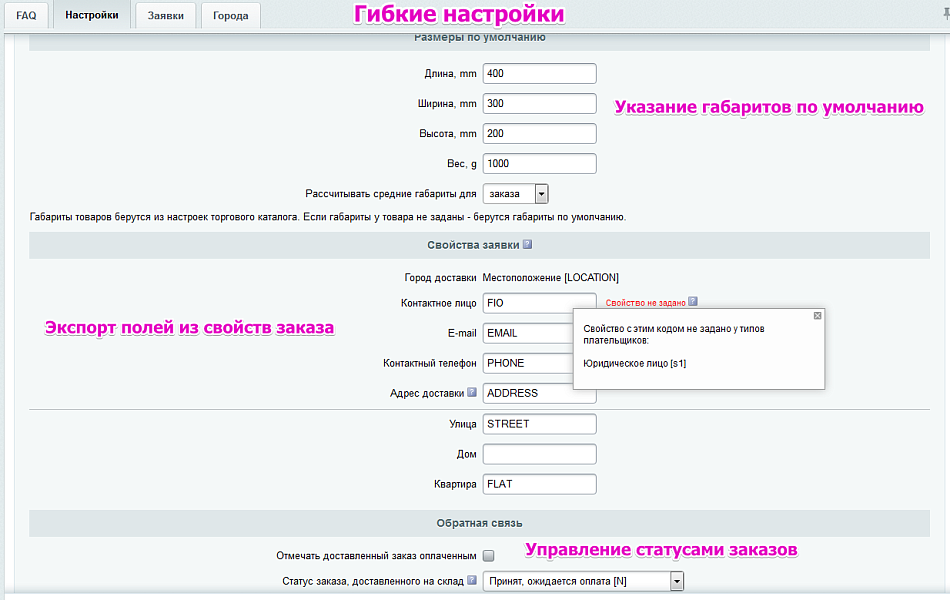Click the Длина input field showing 400
This screenshot has width=950, height=600.
(x=539, y=72)
